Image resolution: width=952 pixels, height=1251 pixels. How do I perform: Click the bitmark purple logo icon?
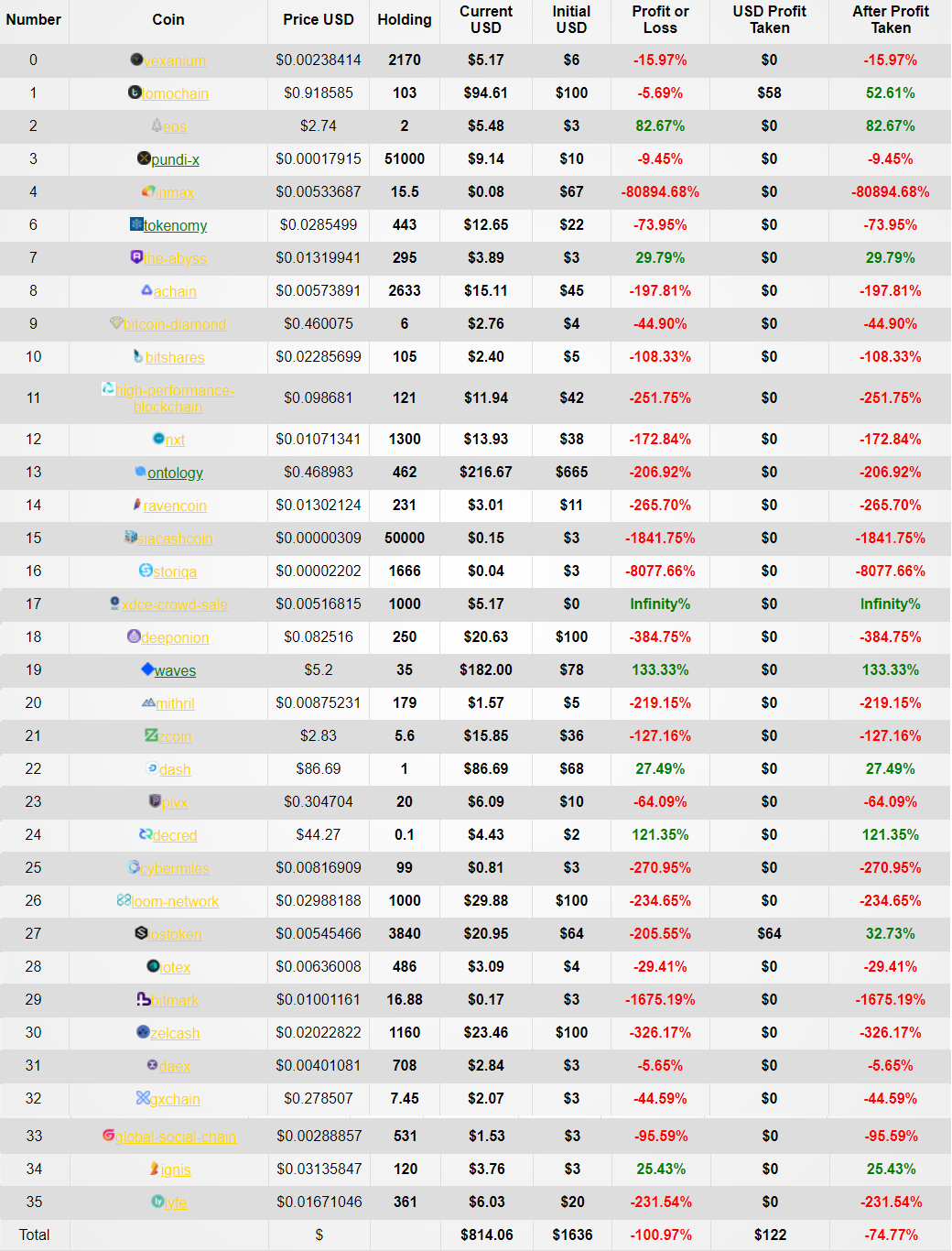click(144, 999)
